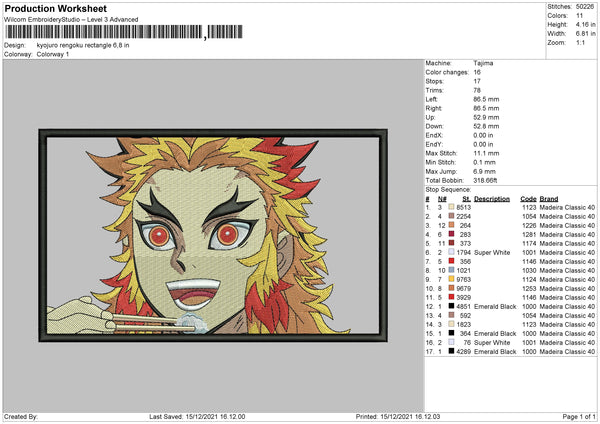The width and height of the screenshot is (600, 424).
Task: Click stitch count 9763 in row 9
Action: click(464, 279)
